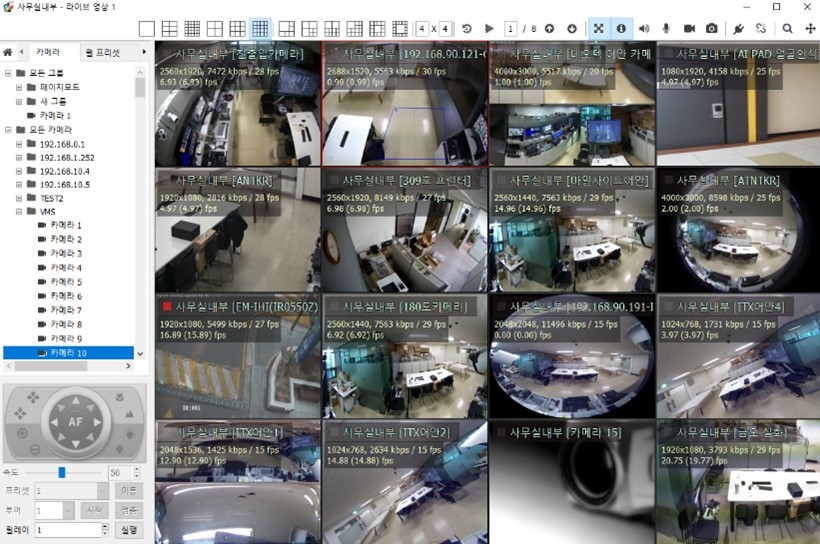Click the 실행 button next to 릴레이
This screenshot has height=544, width=820.
pos(128,530)
